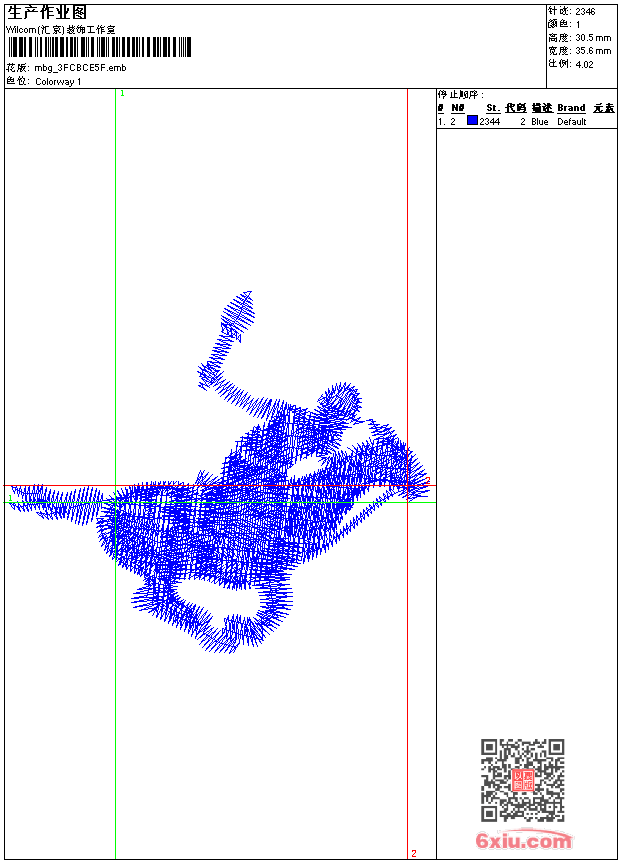
Task: Click the Brand column header
Action: pos(571,108)
